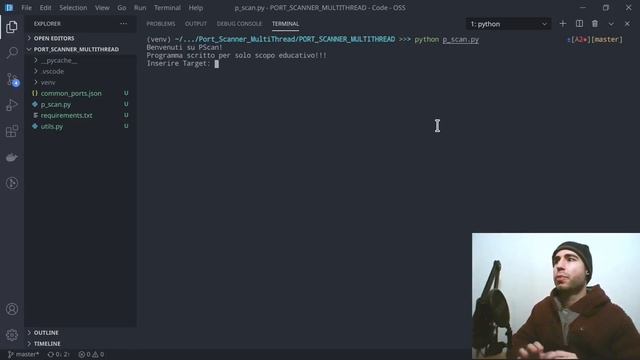Open utils.py file
Viewport: 640px width, 360px height.
click(52, 127)
